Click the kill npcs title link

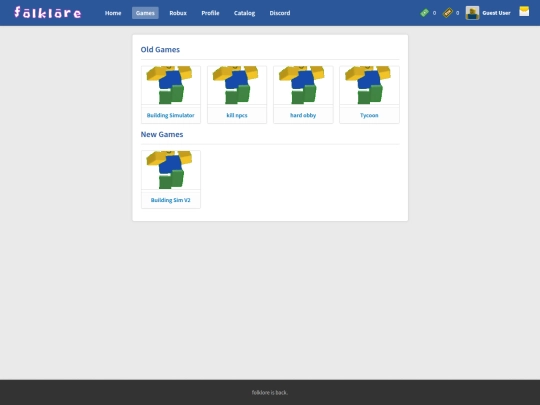coord(237,115)
